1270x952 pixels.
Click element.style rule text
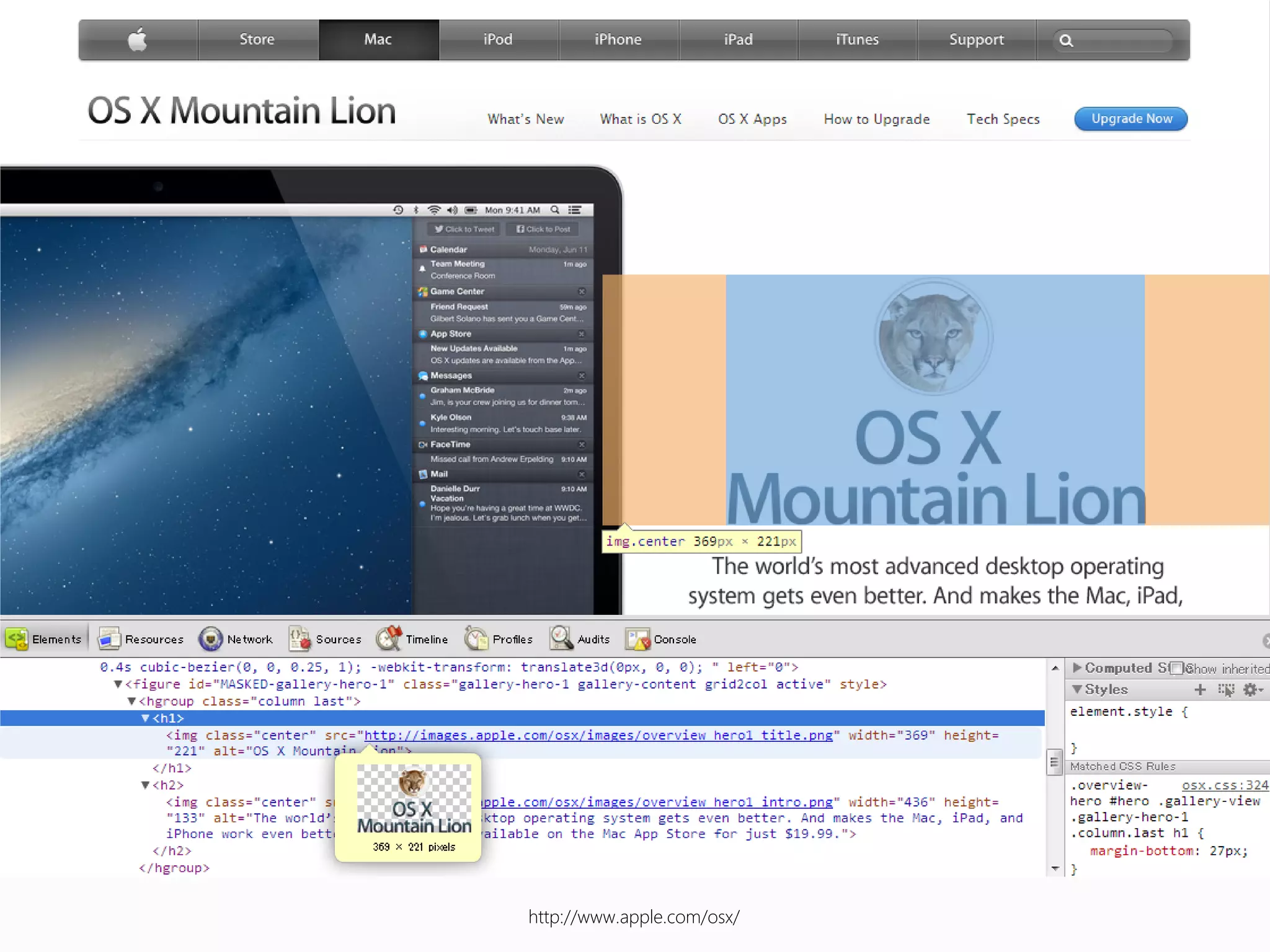click(x=1129, y=712)
